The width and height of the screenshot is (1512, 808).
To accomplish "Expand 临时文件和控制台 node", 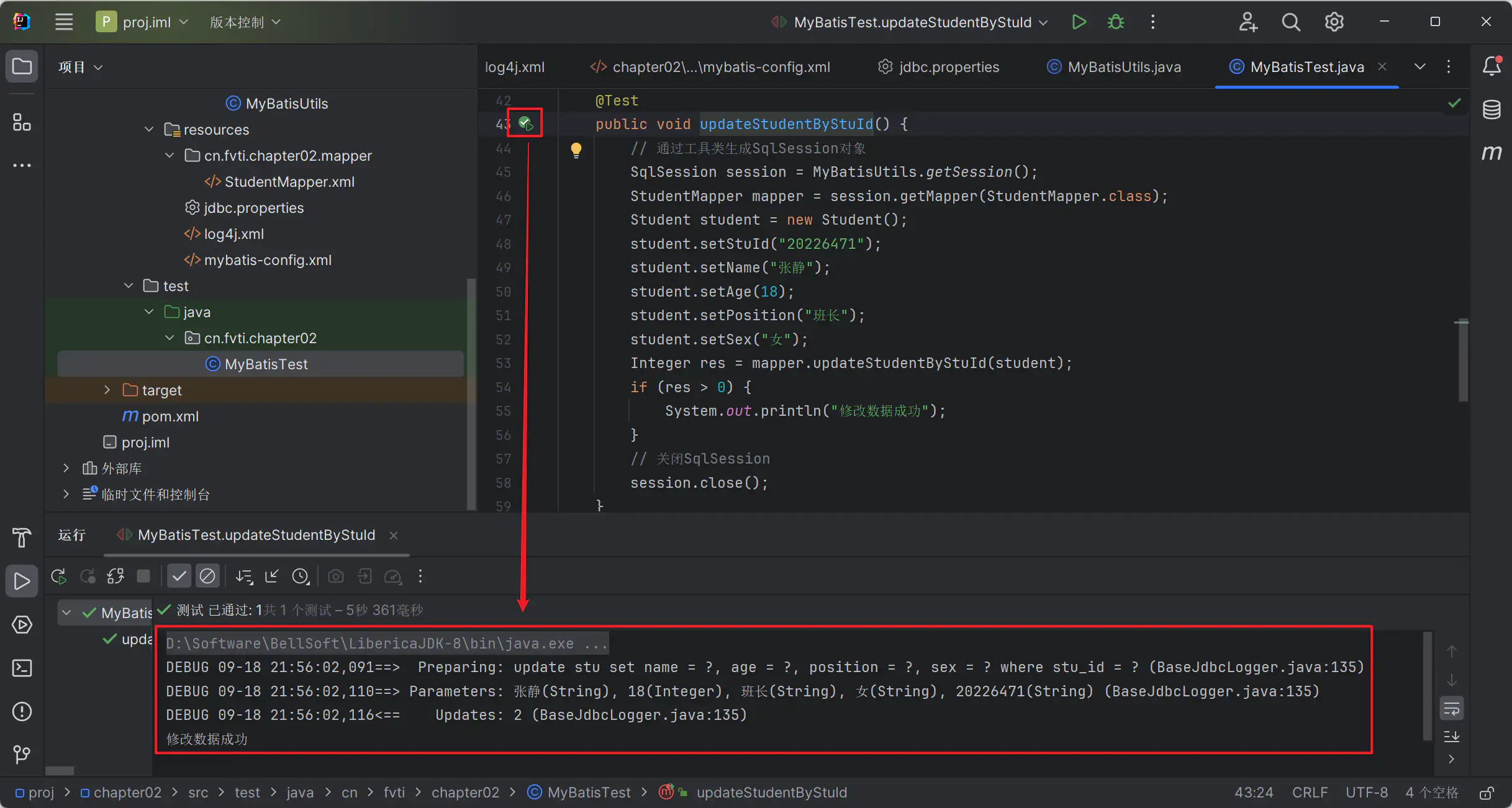I will [66, 494].
